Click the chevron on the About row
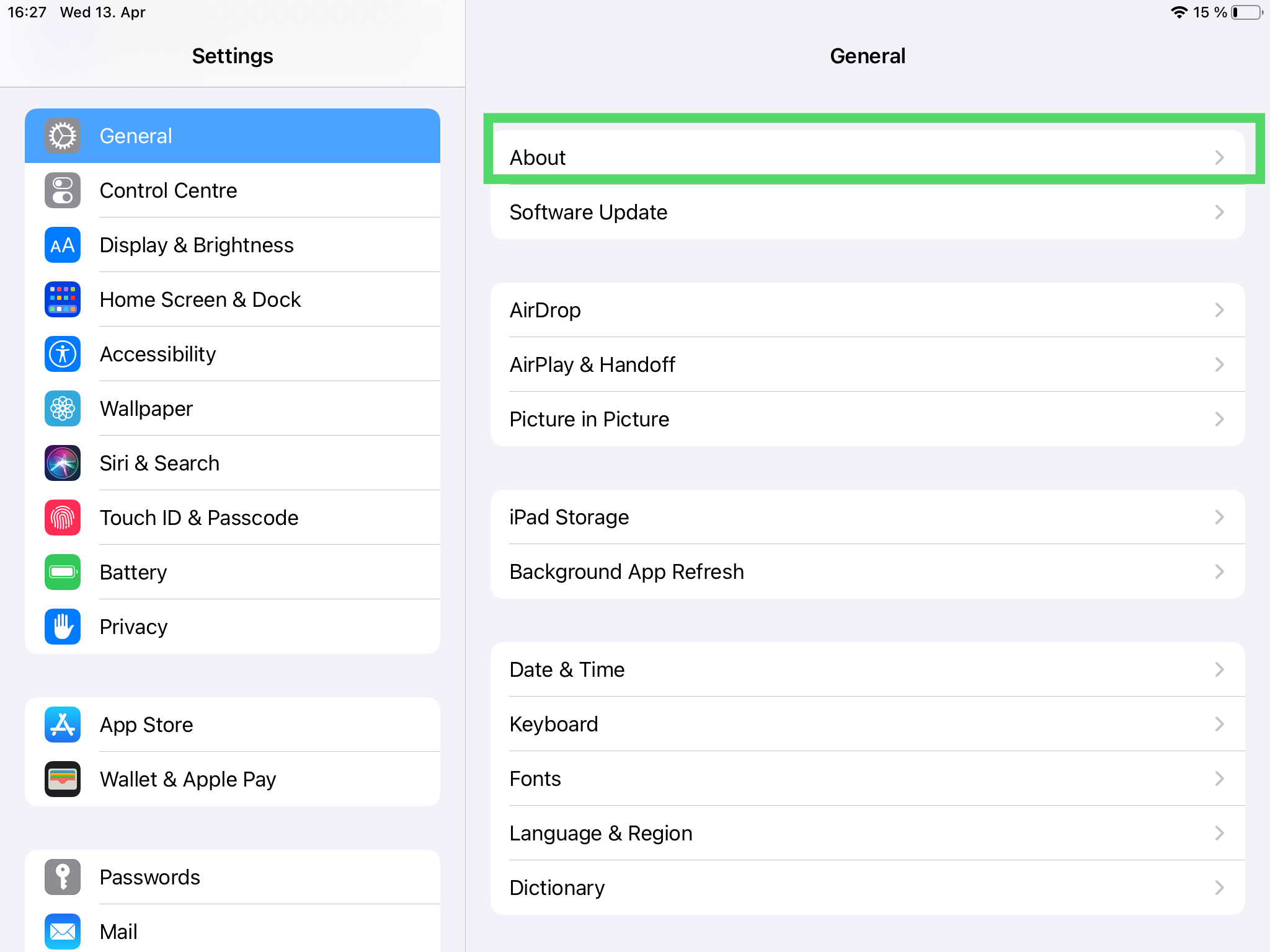The height and width of the screenshot is (952, 1270). click(1219, 157)
